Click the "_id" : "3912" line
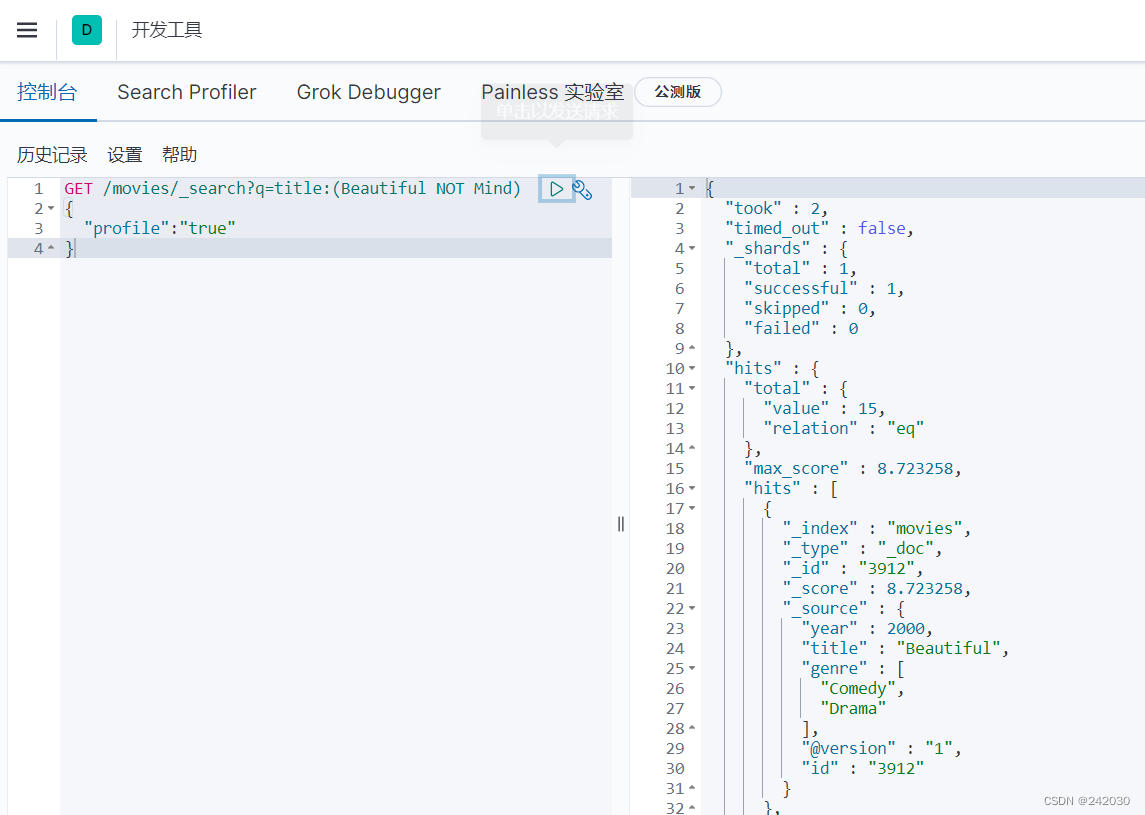1145x815 pixels. pos(853,569)
